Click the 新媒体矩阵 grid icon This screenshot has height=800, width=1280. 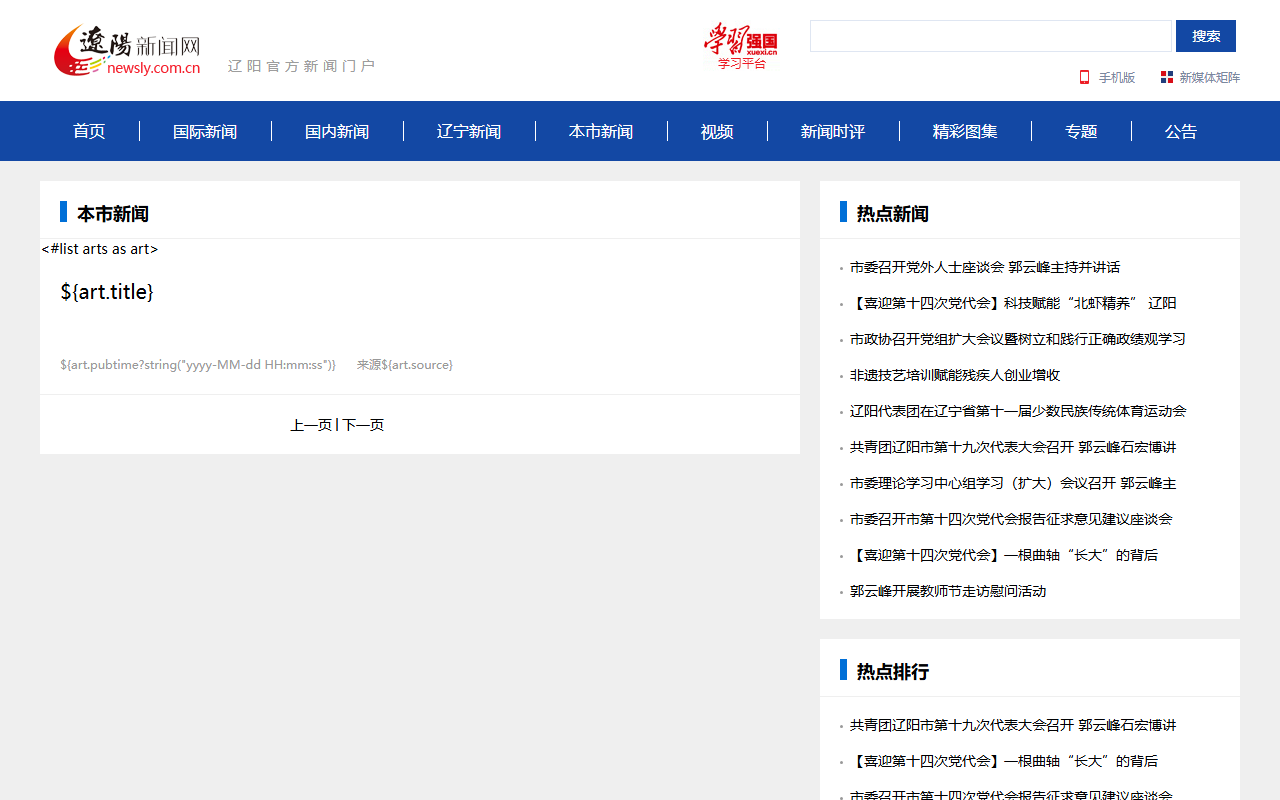pos(1166,77)
